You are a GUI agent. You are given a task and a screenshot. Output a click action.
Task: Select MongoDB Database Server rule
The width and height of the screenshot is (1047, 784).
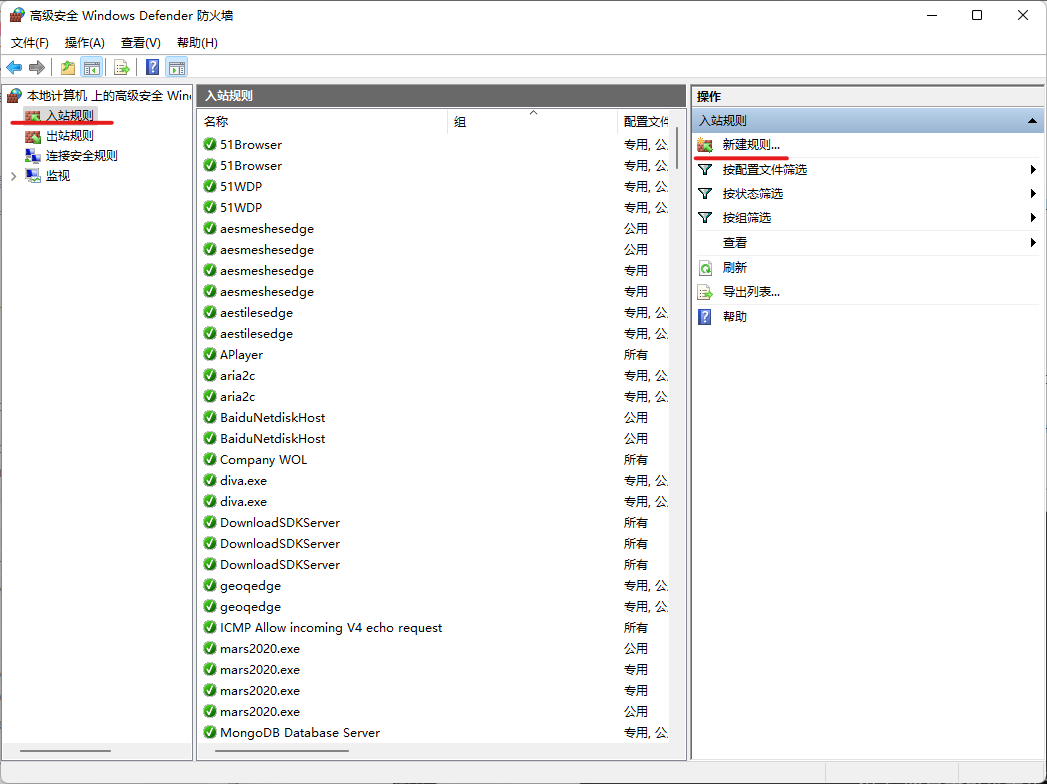pyautogui.click(x=300, y=733)
